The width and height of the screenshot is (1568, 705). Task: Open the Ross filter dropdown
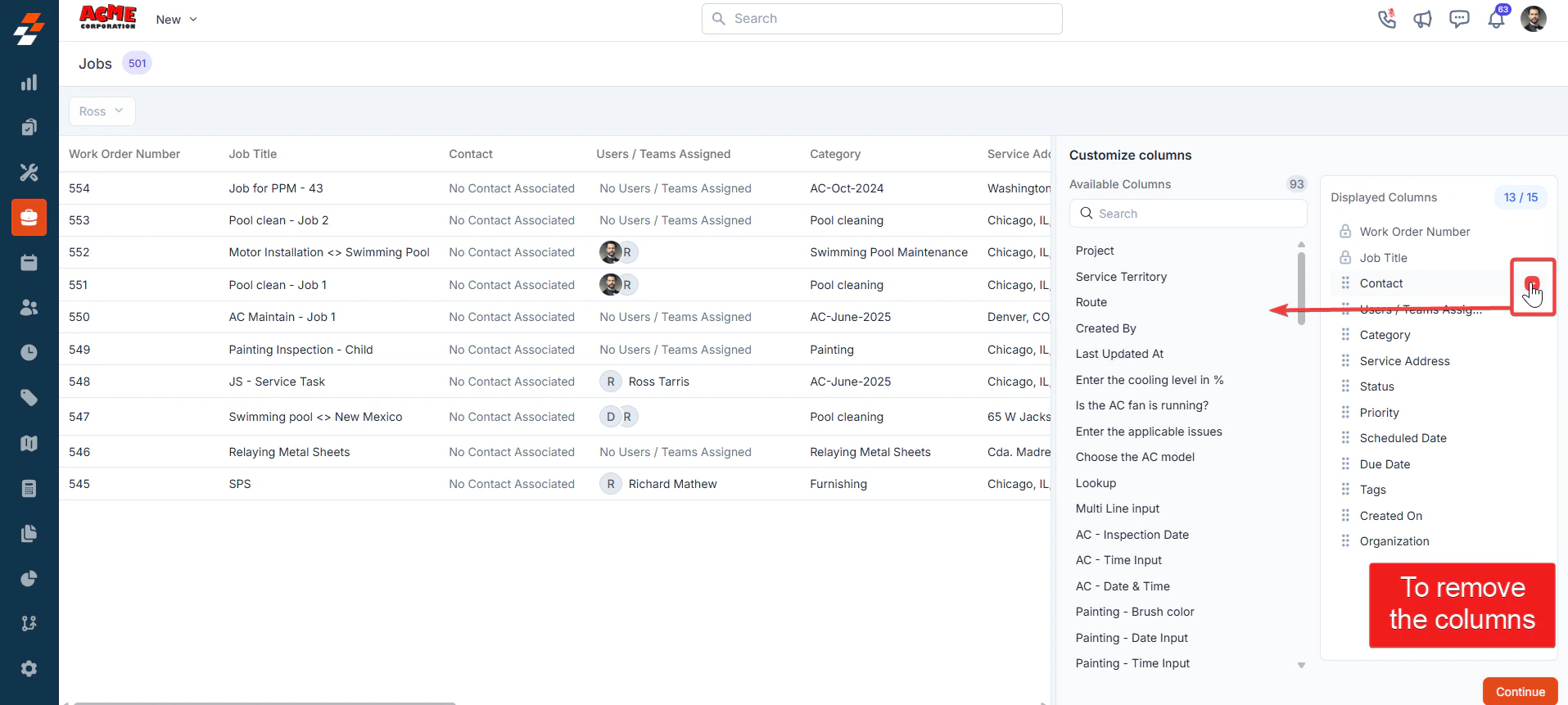click(x=102, y=111)
